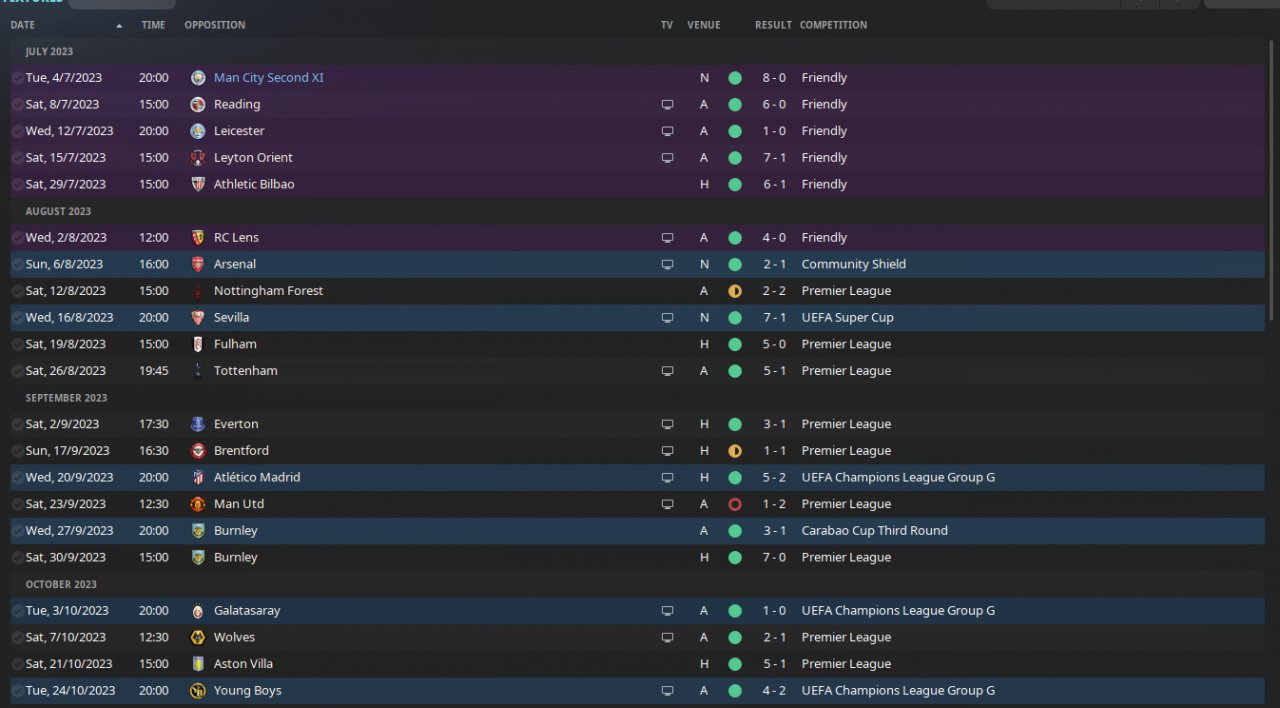This screenshot has width=1280, height=708.
Task: Click the red loss indicator on the Man Utd row
Action: [x=735, y=504]
